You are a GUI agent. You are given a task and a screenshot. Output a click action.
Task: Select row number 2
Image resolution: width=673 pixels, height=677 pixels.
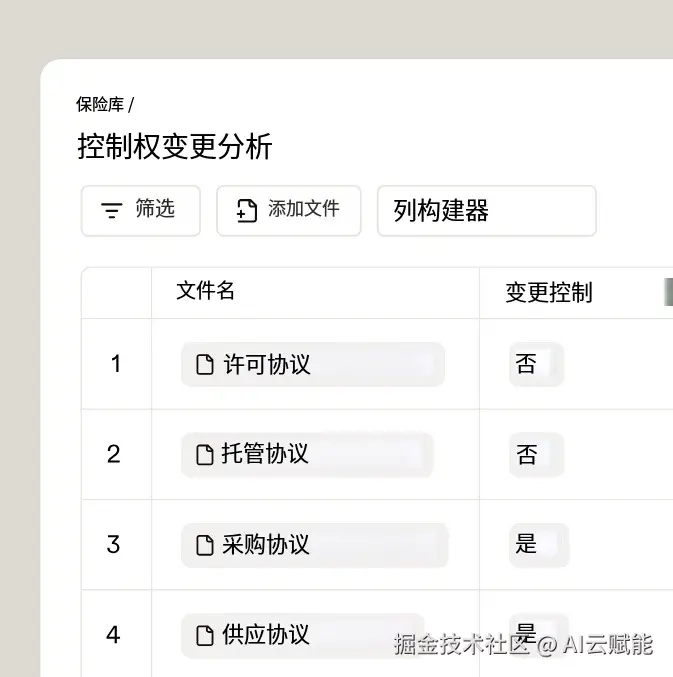coord(114,454)
